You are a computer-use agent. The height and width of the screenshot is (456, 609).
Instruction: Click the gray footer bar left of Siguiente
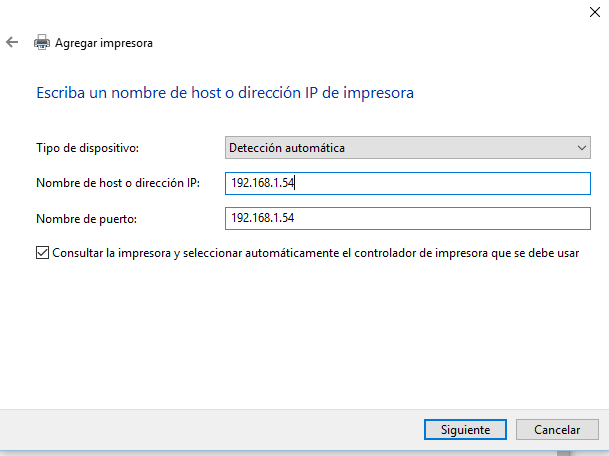pyautogui.click(x=200, y=430)
